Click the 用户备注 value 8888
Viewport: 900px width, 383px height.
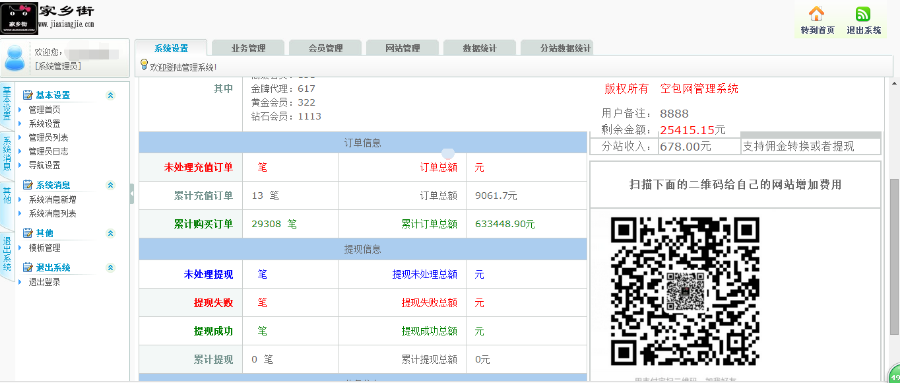(674, 114)
